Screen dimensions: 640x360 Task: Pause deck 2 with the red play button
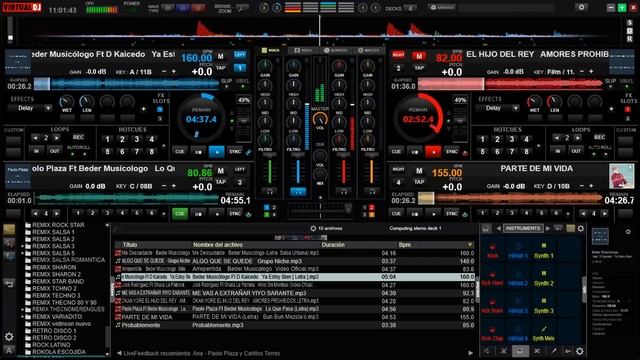(x=433, y=152)
